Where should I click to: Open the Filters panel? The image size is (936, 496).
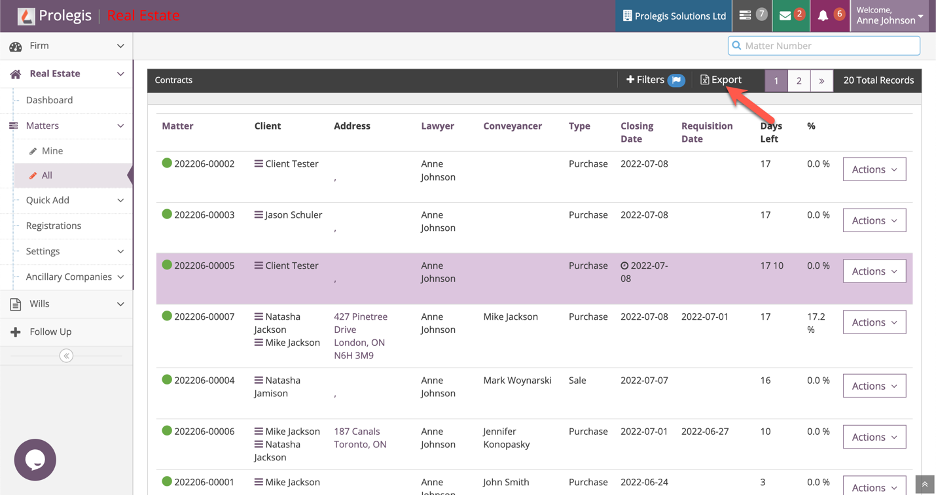click(654, 80)
